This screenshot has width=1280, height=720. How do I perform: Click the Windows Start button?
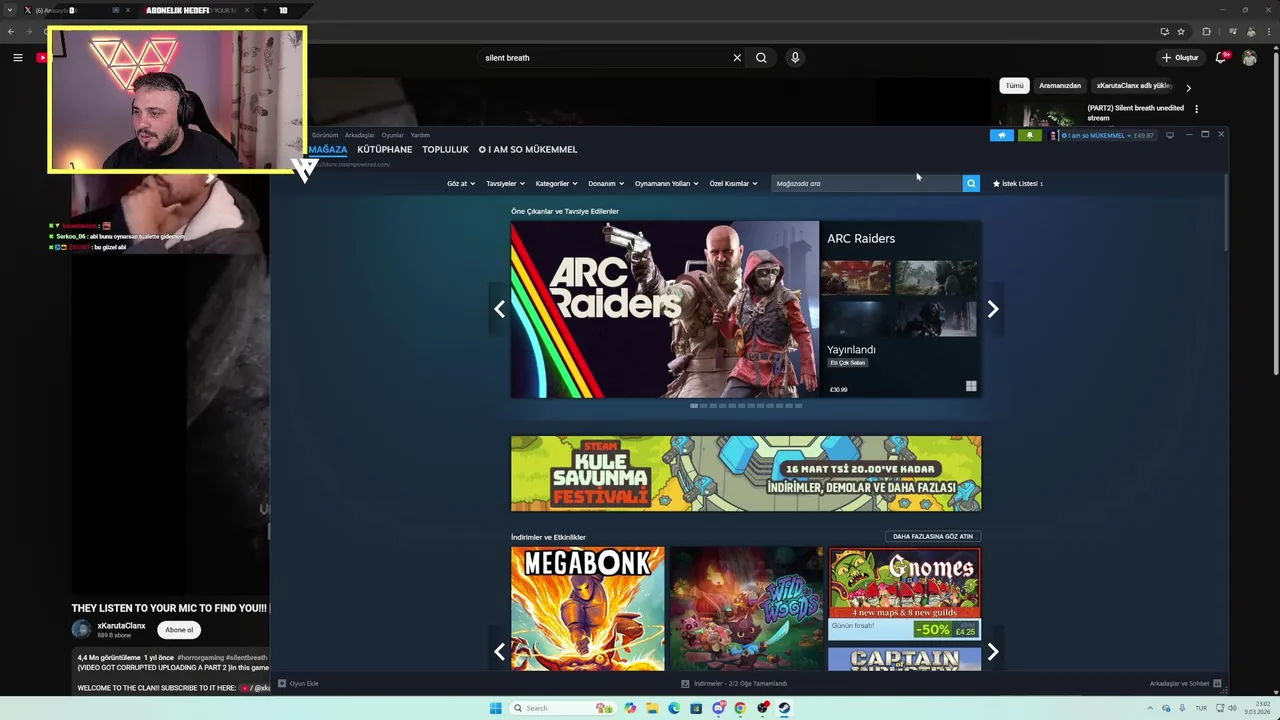tap(495, 708)
